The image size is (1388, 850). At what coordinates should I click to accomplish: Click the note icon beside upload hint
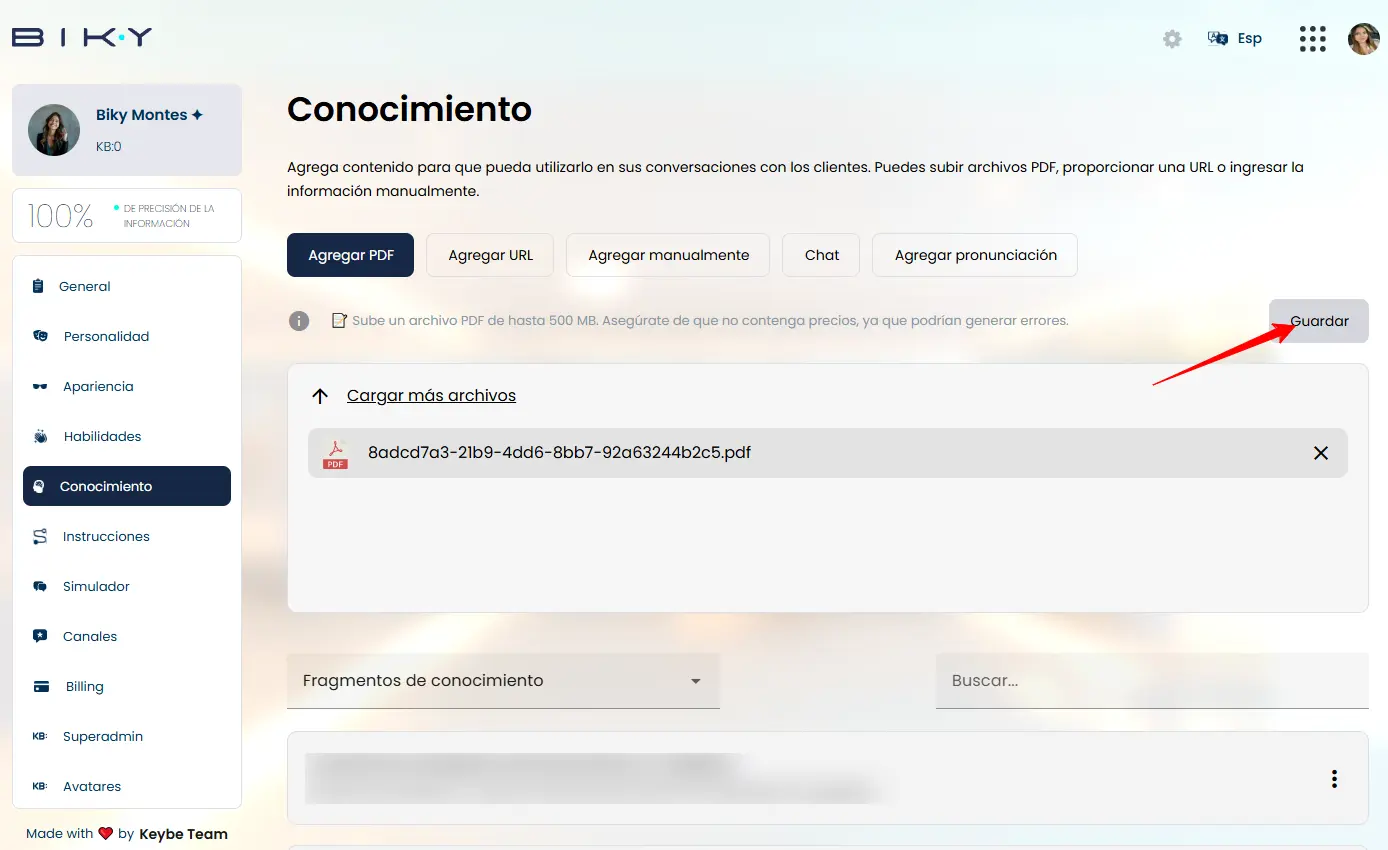coord(339,321)
